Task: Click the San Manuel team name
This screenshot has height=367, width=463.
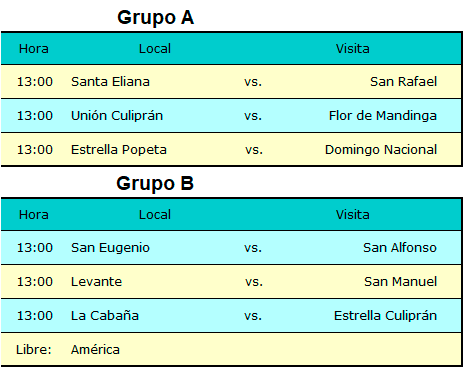Action: pos(400,282)
